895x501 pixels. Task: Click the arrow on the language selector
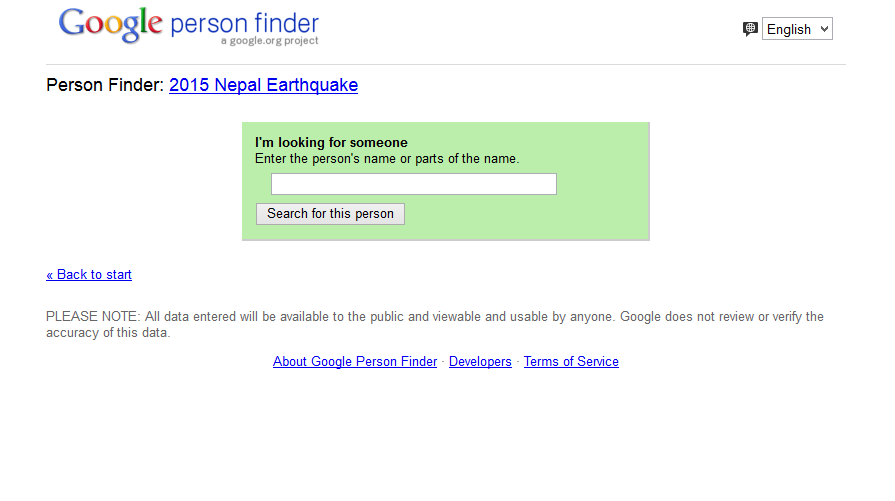tap(824, 29)
